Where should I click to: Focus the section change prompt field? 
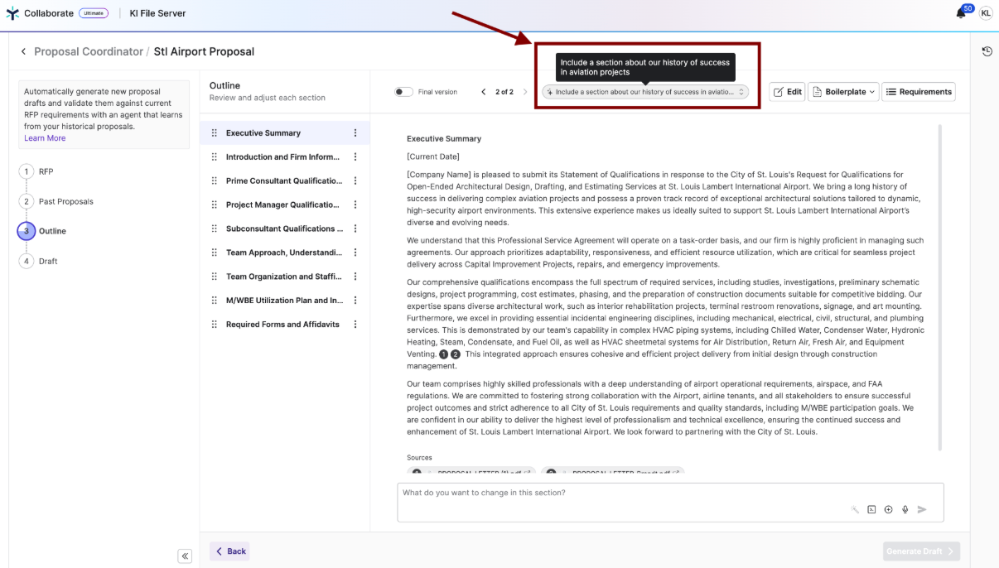click(670, 502)
